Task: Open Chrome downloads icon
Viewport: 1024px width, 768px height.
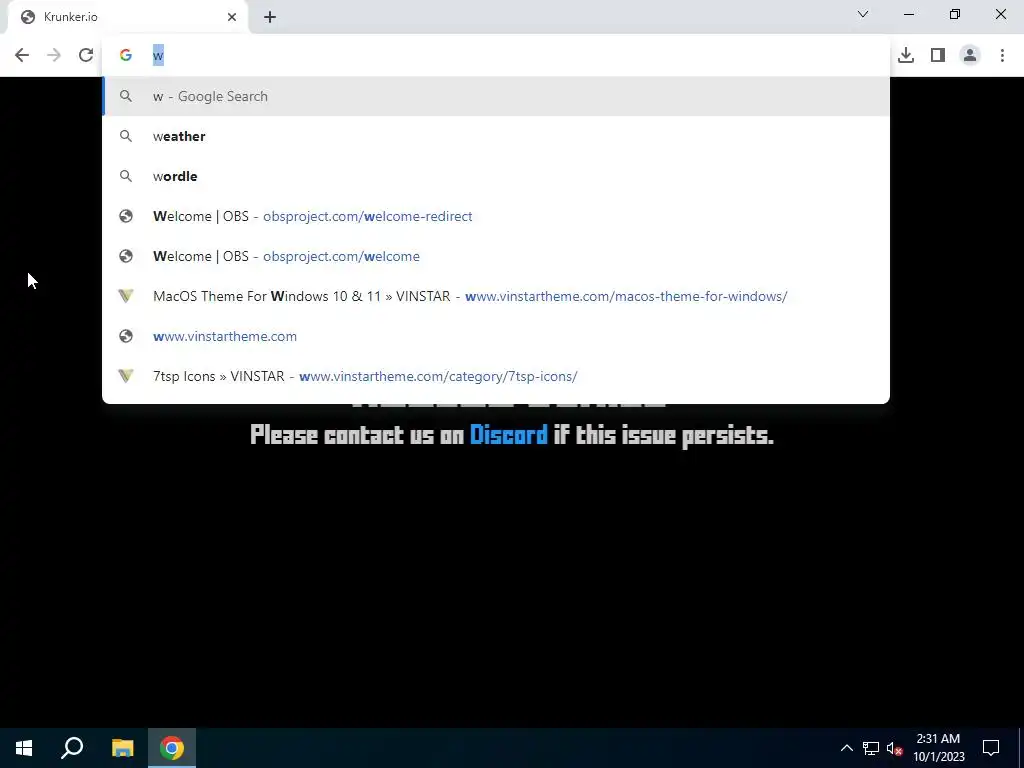Action: click(x=905, y=55)
